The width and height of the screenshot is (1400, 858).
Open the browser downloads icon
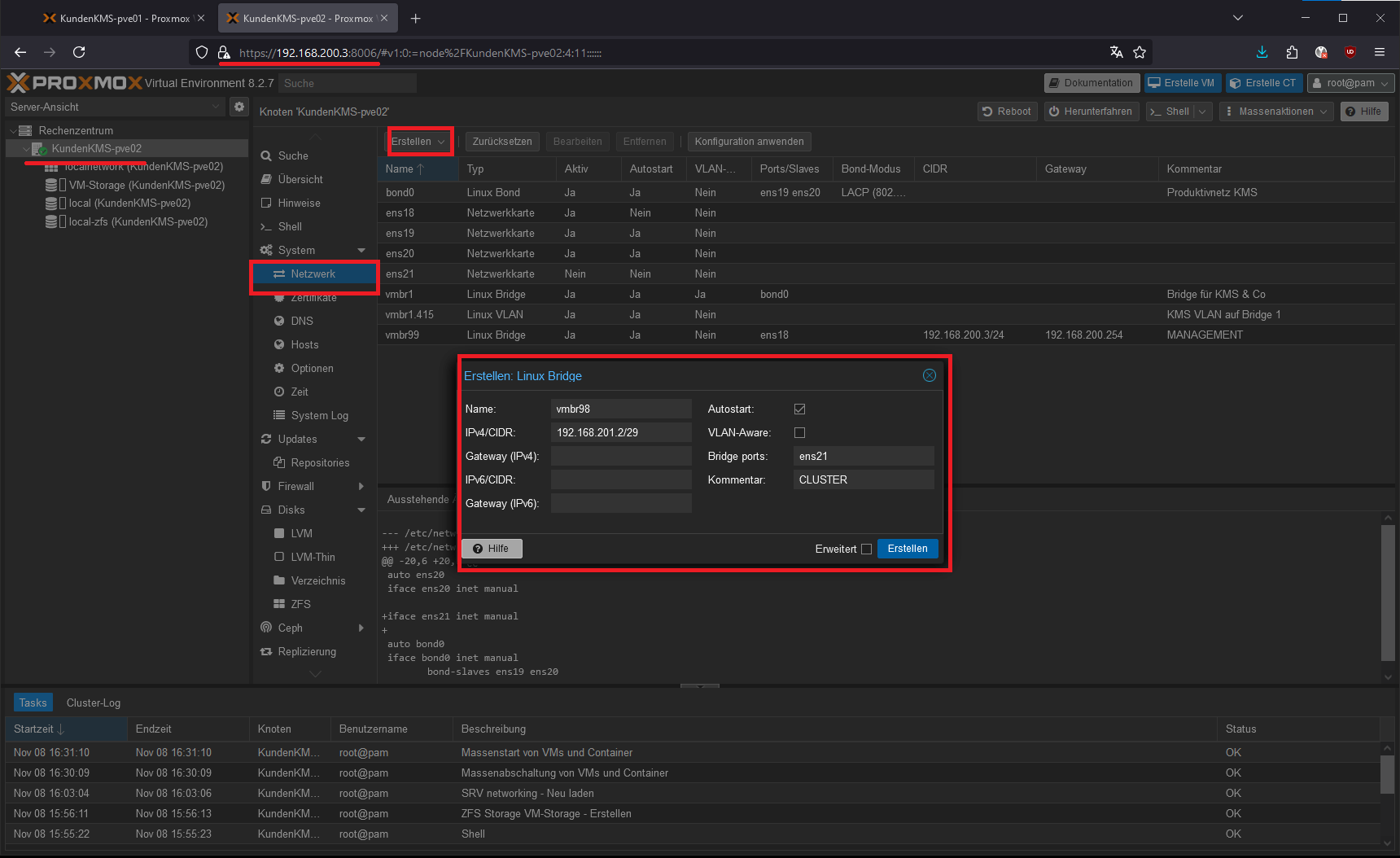[1262, 52]
